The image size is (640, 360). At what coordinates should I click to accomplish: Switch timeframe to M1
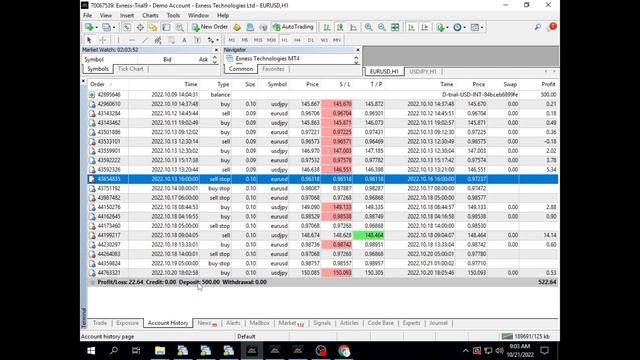[232, 40]
